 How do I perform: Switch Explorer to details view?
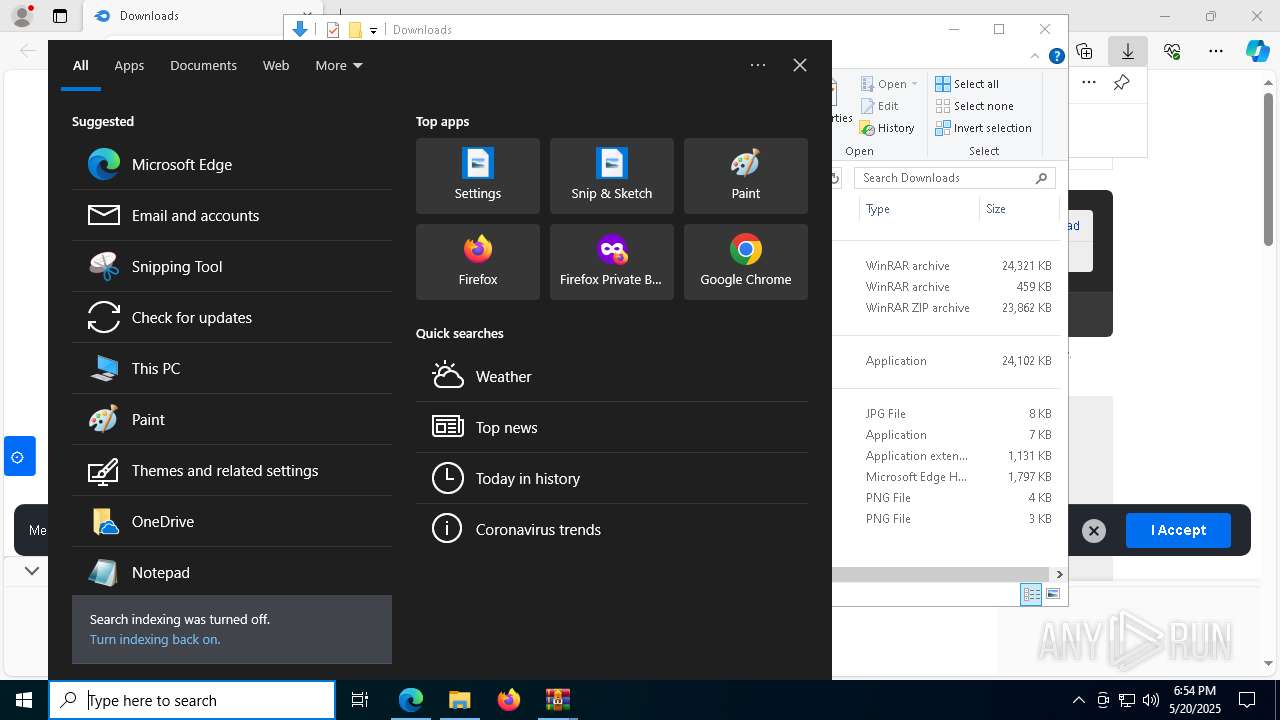click(1031, 594)
